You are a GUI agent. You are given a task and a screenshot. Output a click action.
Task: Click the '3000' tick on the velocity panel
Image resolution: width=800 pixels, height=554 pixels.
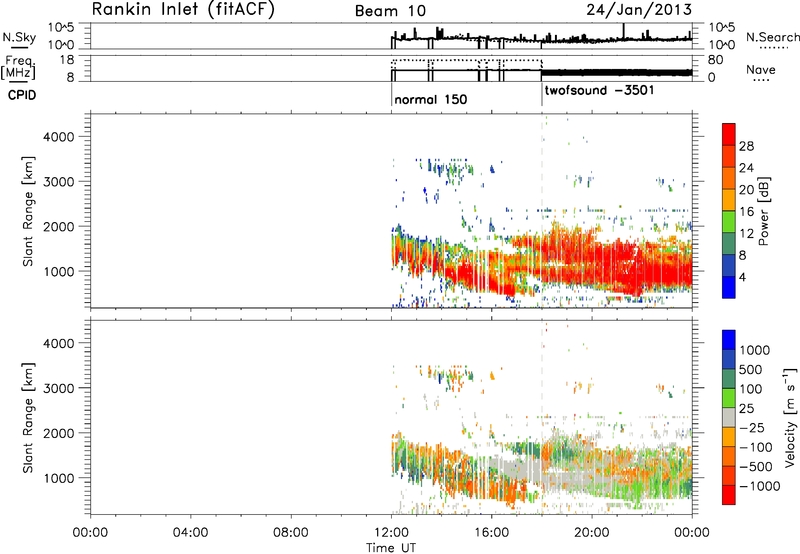point(58,388)
